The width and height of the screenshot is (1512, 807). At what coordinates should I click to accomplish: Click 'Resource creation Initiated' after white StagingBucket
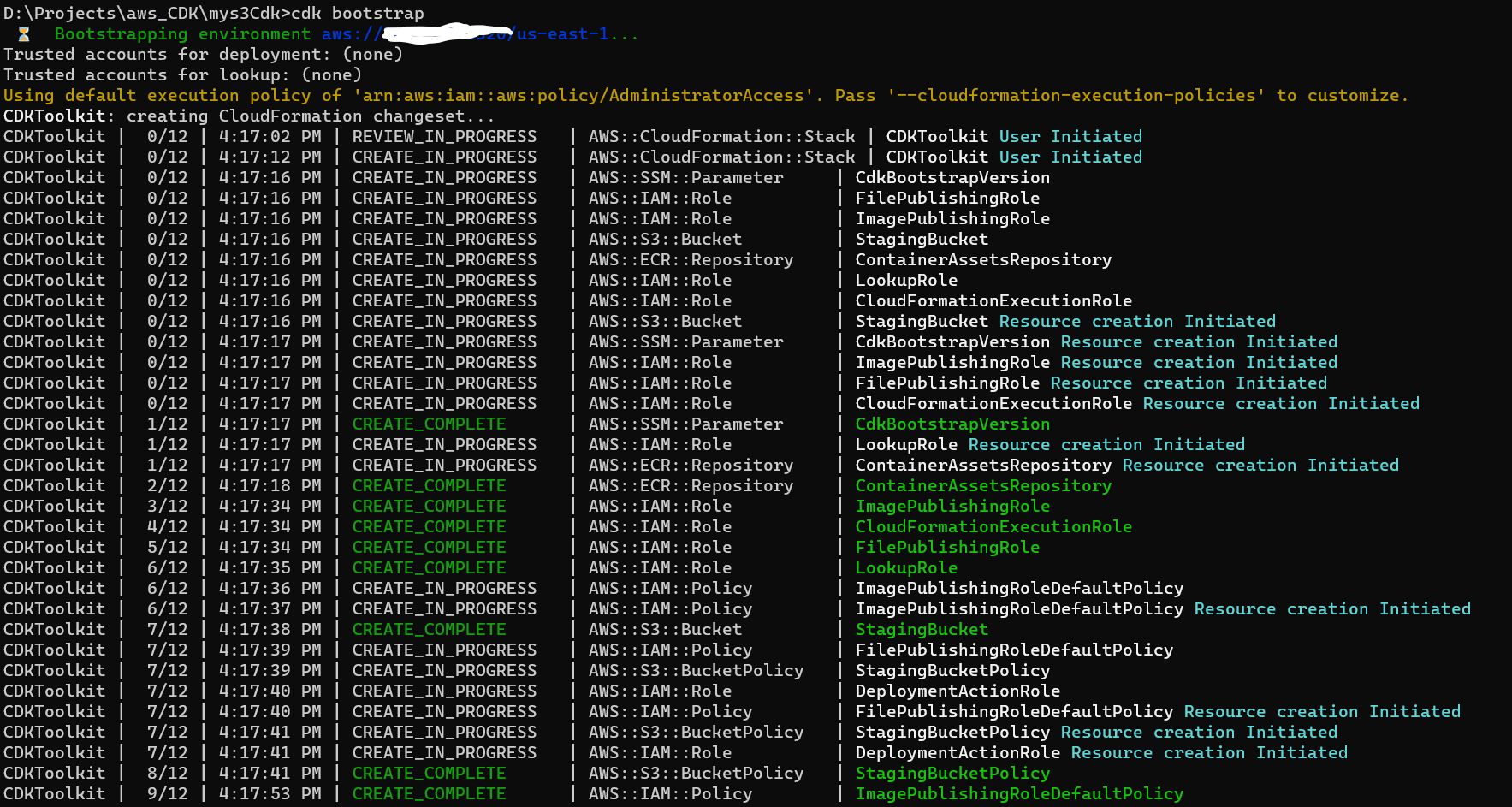(x=1137, y=322)
